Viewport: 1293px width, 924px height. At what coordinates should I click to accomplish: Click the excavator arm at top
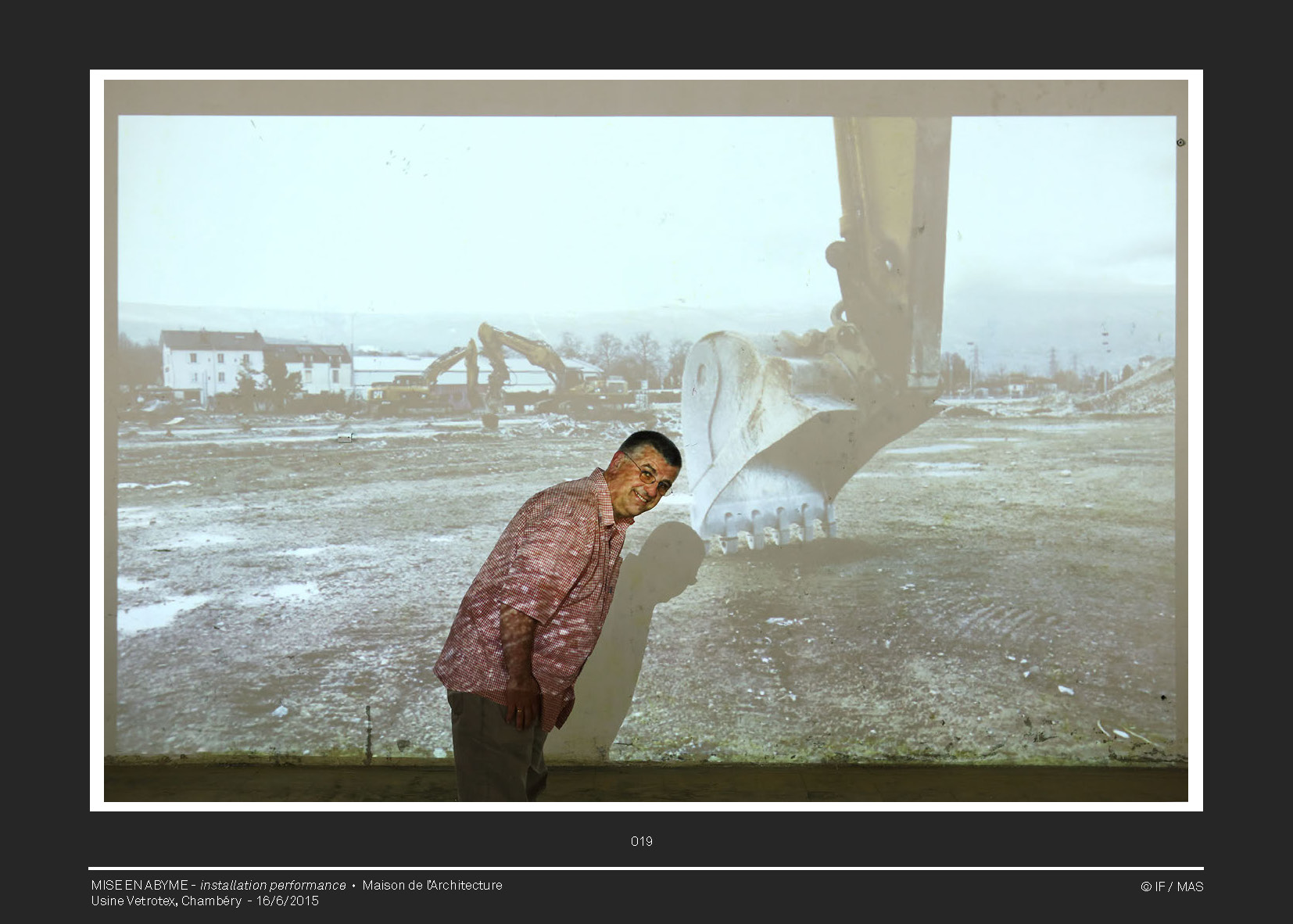point(891,219)
